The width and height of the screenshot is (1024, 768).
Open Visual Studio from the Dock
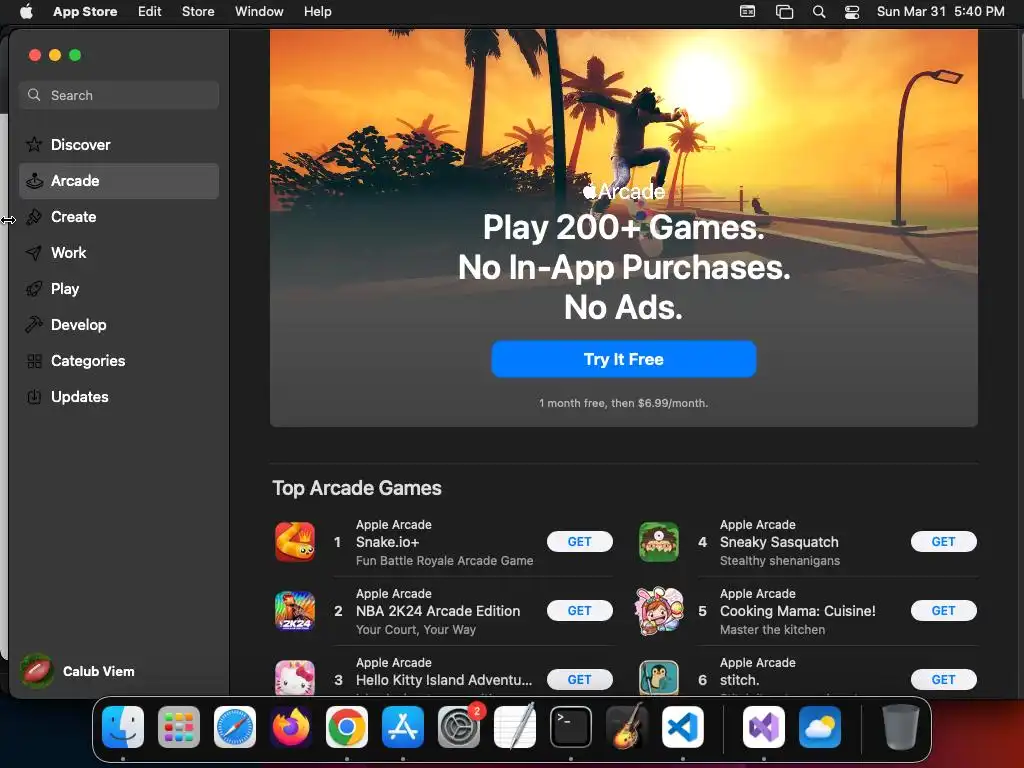[x=763, y=727]
